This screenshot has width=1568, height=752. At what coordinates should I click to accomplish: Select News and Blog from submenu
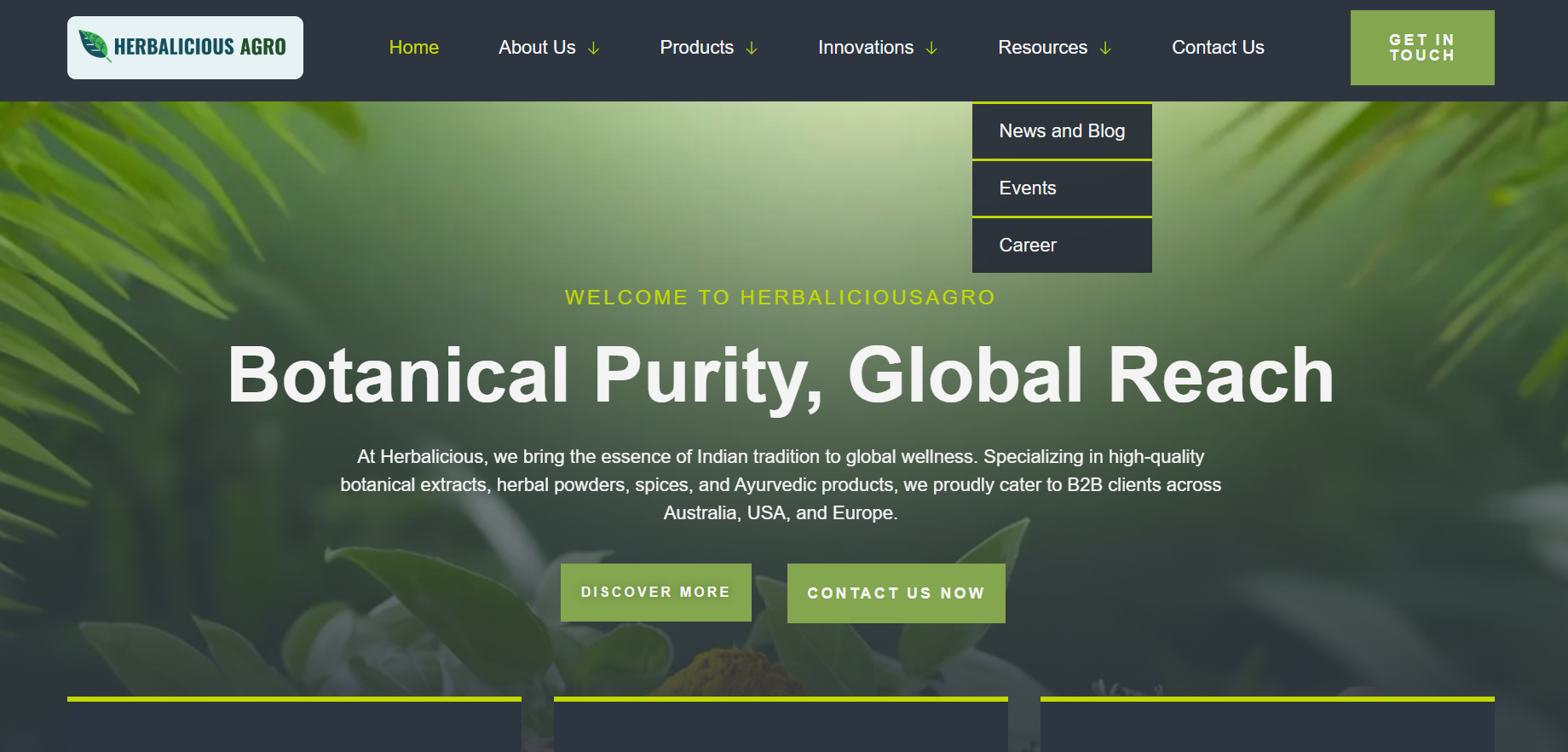[x=1062, y=131]
